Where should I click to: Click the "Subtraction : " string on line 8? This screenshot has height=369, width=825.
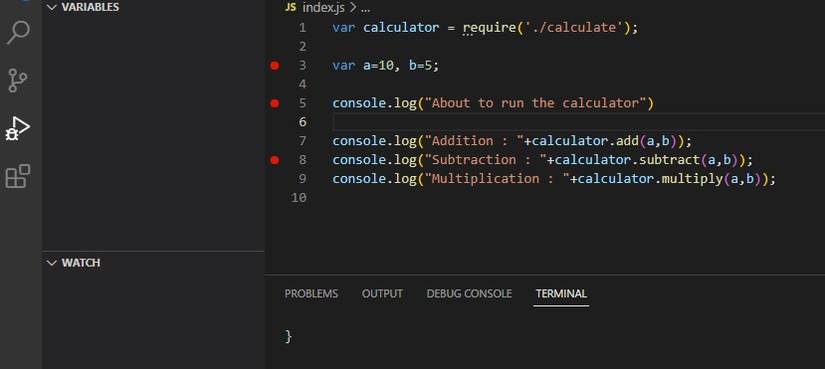coord(486,160)
